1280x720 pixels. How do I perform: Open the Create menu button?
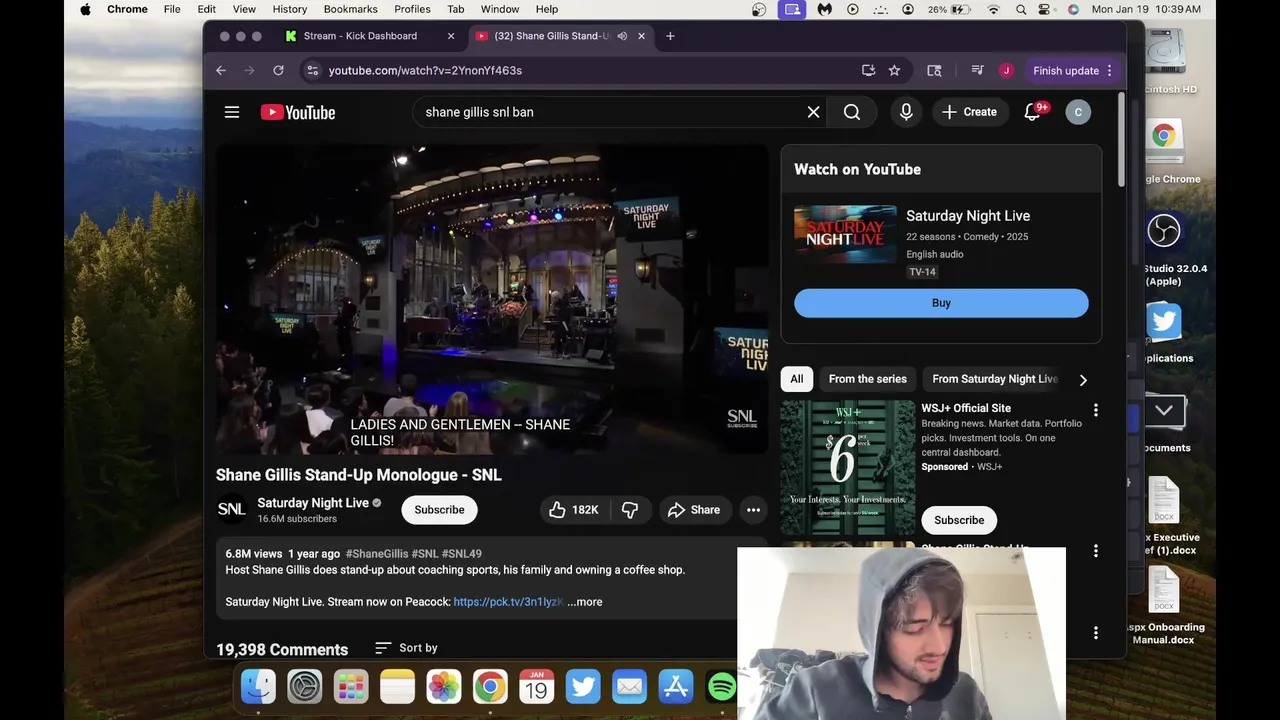click(x=969, y=112)
